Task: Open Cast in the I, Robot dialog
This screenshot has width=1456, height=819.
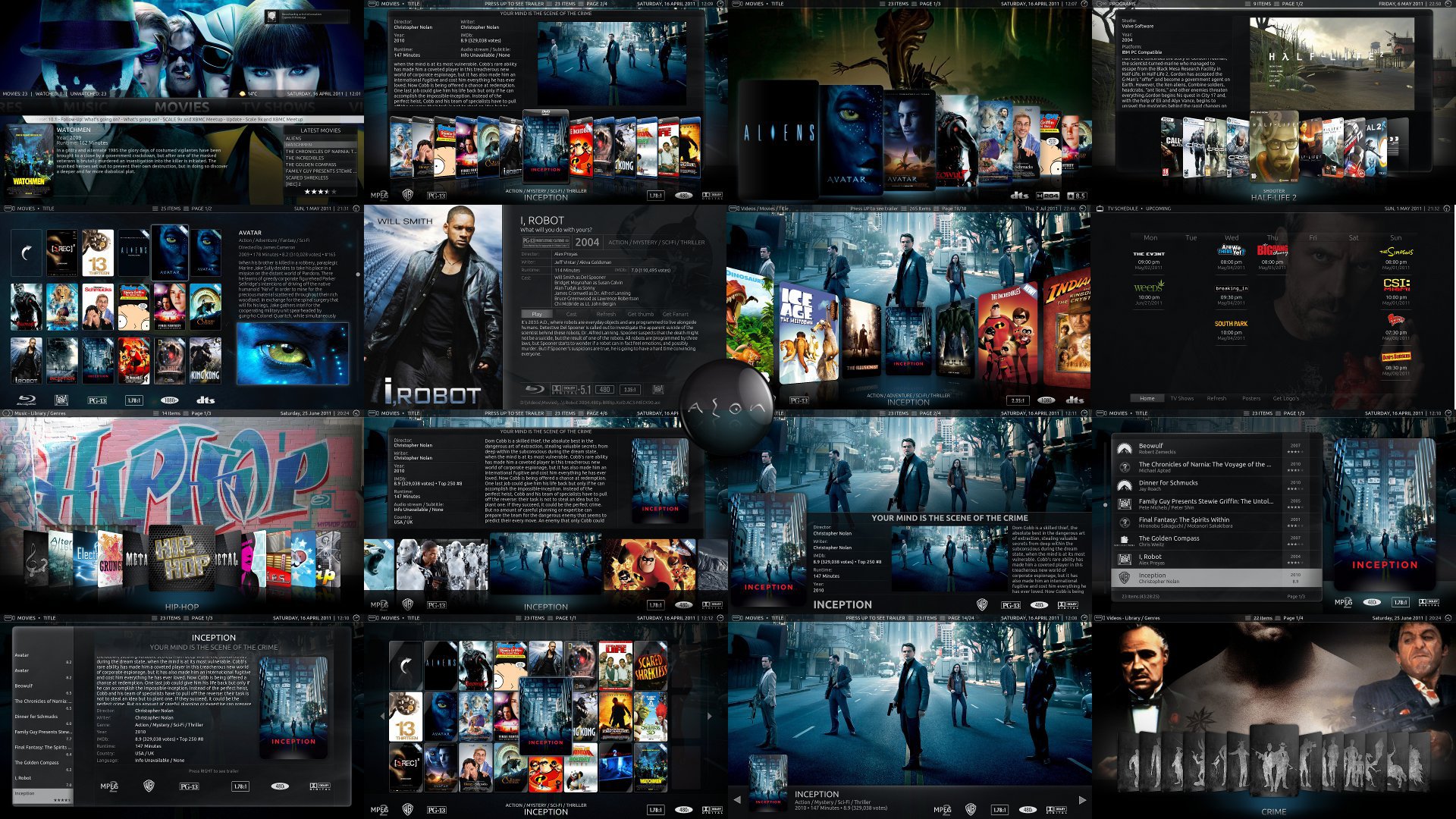Action: pyautogui.click(x=571, y=314)
